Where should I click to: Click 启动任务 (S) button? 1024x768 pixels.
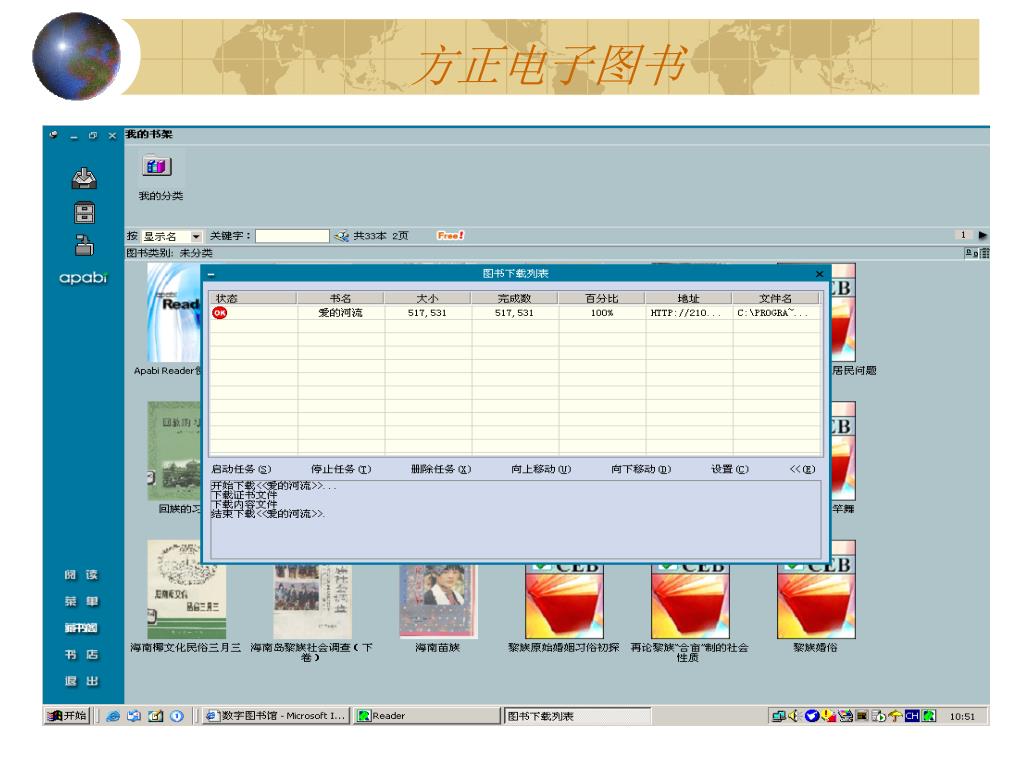click(241, 469)
